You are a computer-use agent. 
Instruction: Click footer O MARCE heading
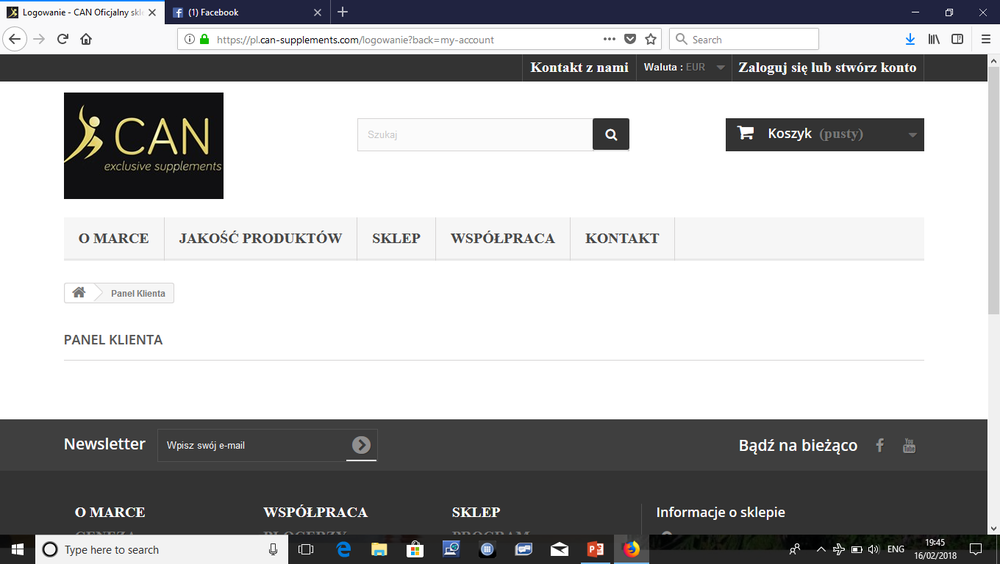coord(110,512)
